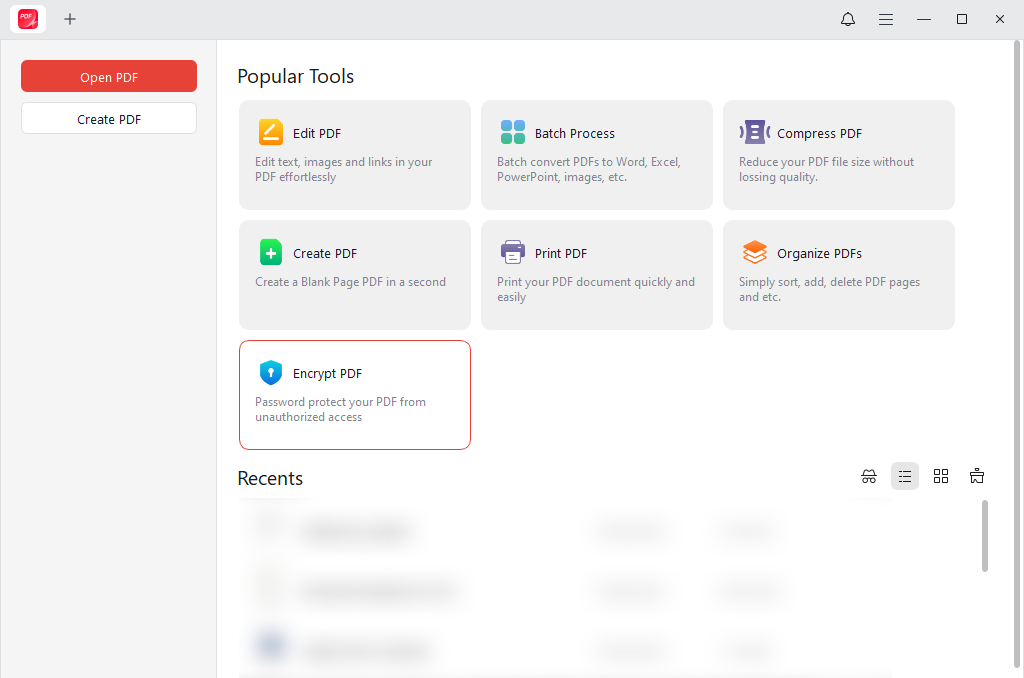Switch to the PDF home tab
1024x678 pixels.
tap(27, 19)
